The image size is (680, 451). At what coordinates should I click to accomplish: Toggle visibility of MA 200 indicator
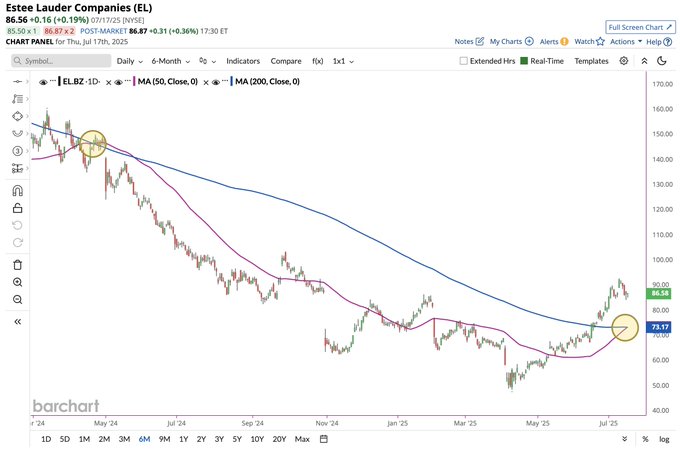point(216,82)
